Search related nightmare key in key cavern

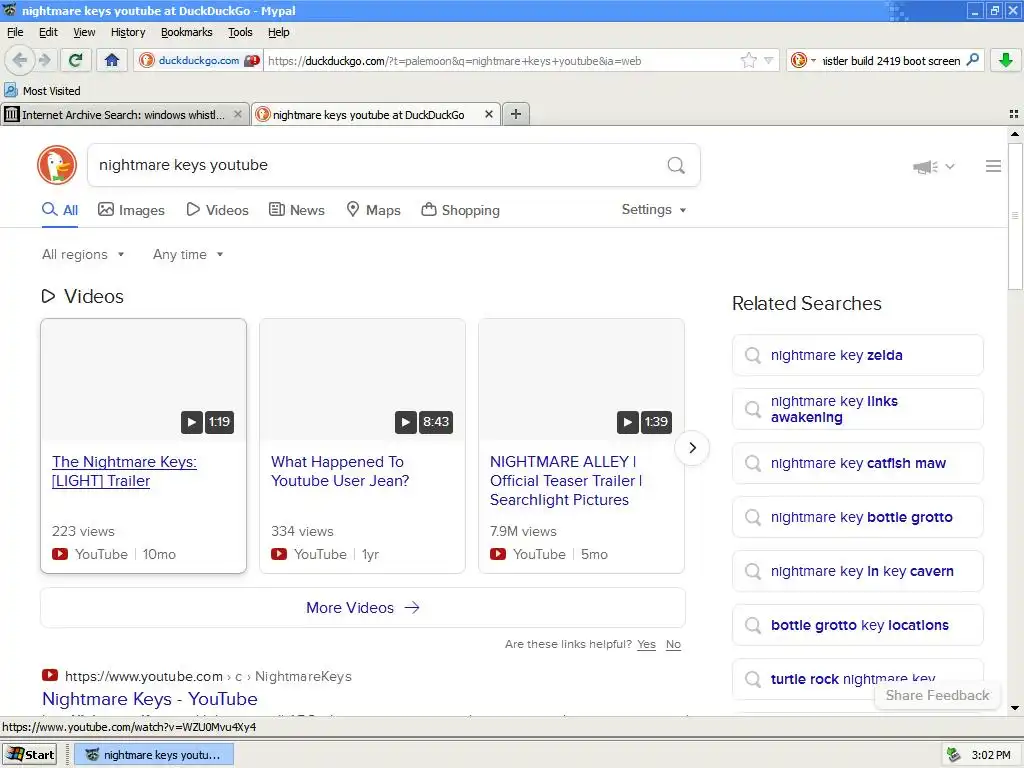click(857, 571)
